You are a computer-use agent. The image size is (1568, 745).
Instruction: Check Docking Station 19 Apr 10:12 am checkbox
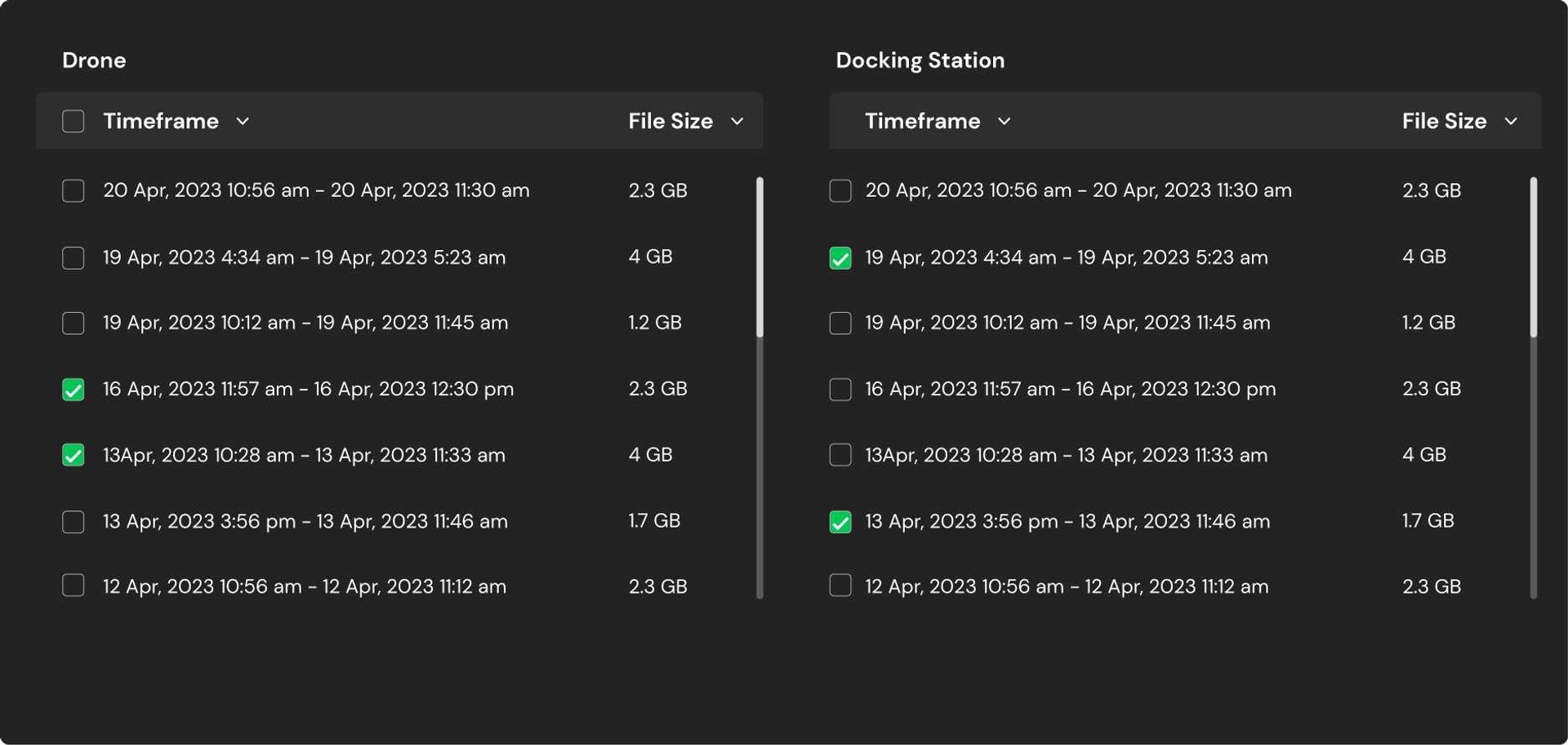[840, 323]
